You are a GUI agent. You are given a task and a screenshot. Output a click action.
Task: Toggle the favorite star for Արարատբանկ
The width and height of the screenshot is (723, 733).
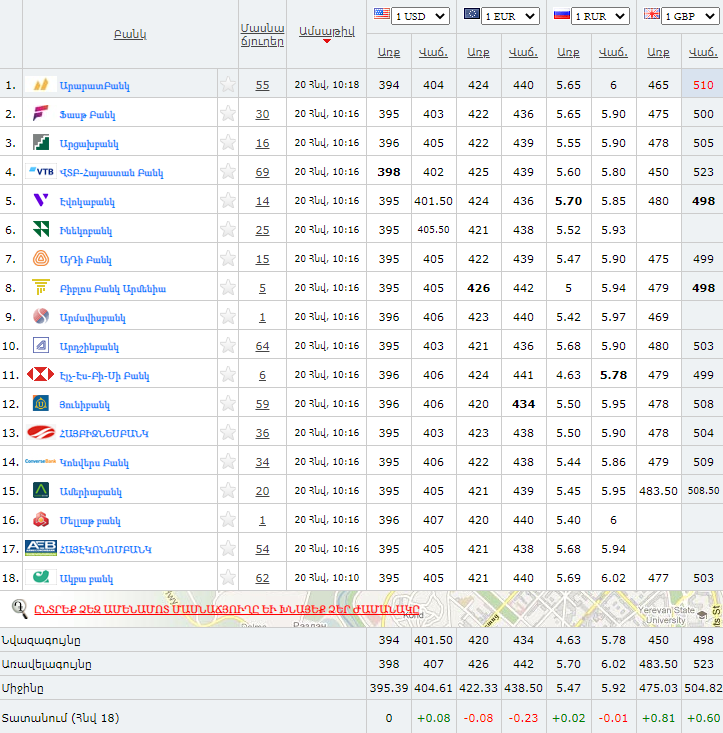(228, 85)
